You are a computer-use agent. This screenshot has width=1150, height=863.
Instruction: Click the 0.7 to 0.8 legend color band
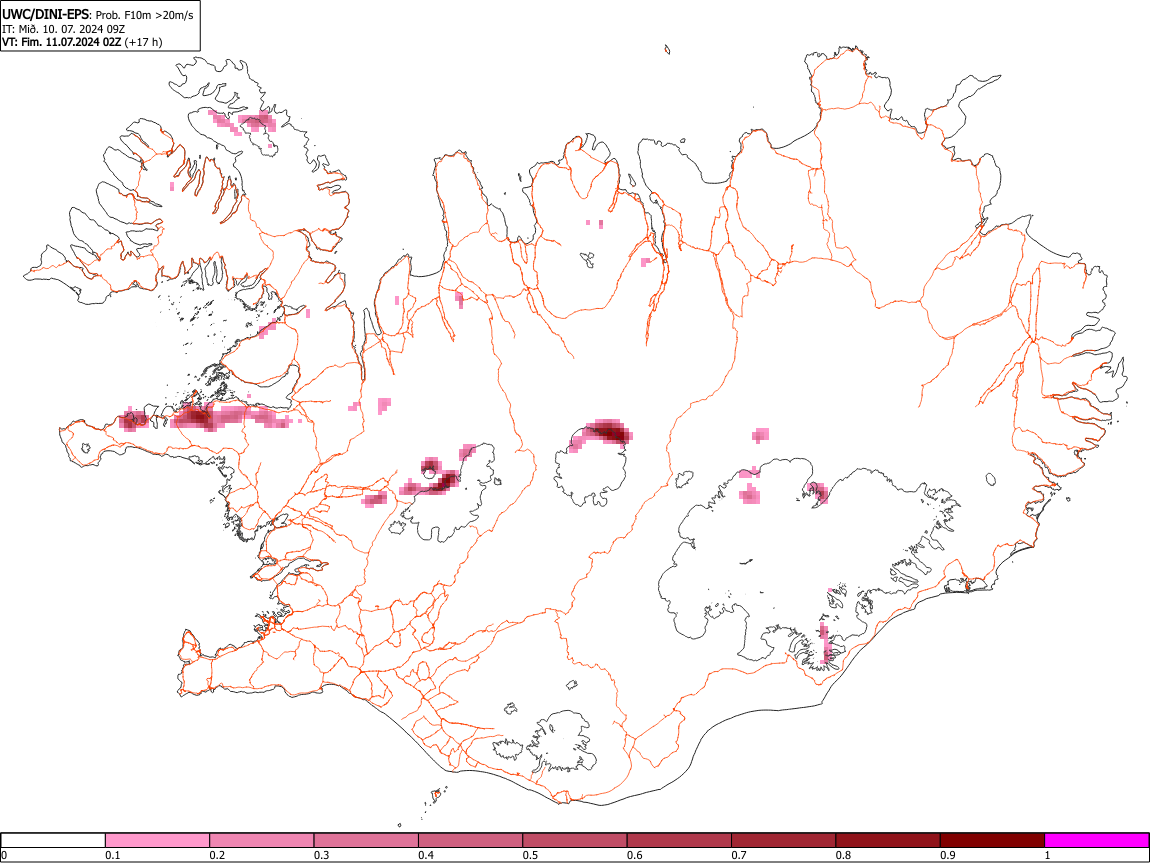click(783, 840)
